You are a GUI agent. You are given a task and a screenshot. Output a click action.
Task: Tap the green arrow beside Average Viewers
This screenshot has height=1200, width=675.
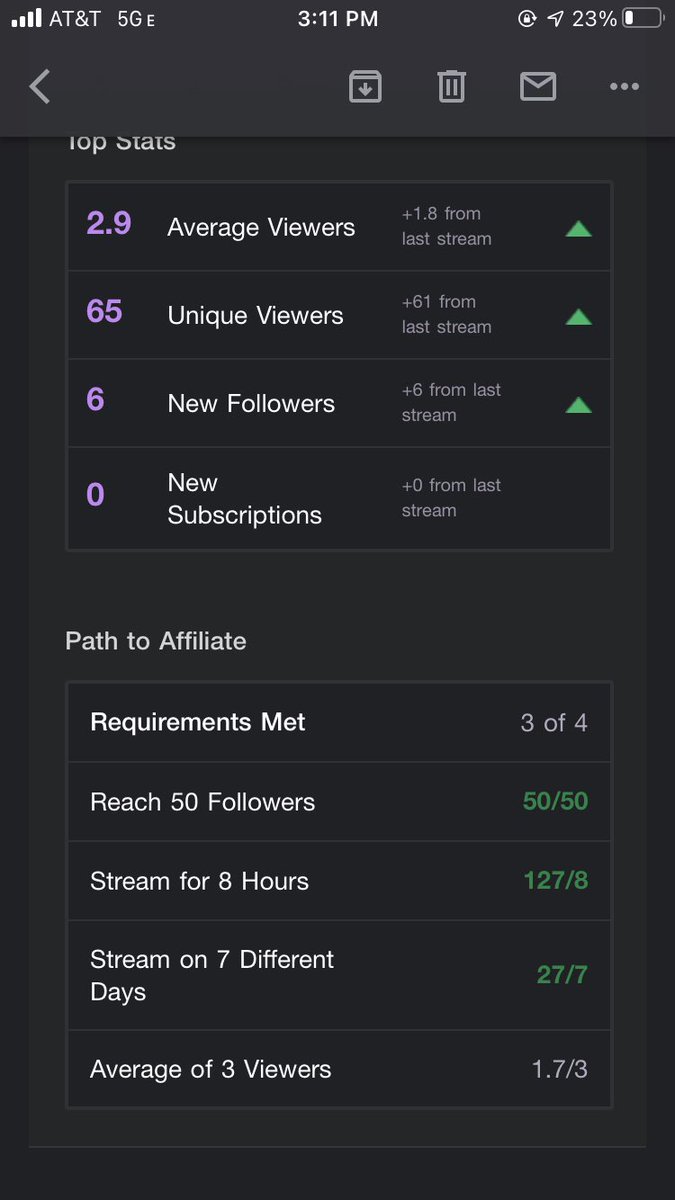tap(578, 229)
